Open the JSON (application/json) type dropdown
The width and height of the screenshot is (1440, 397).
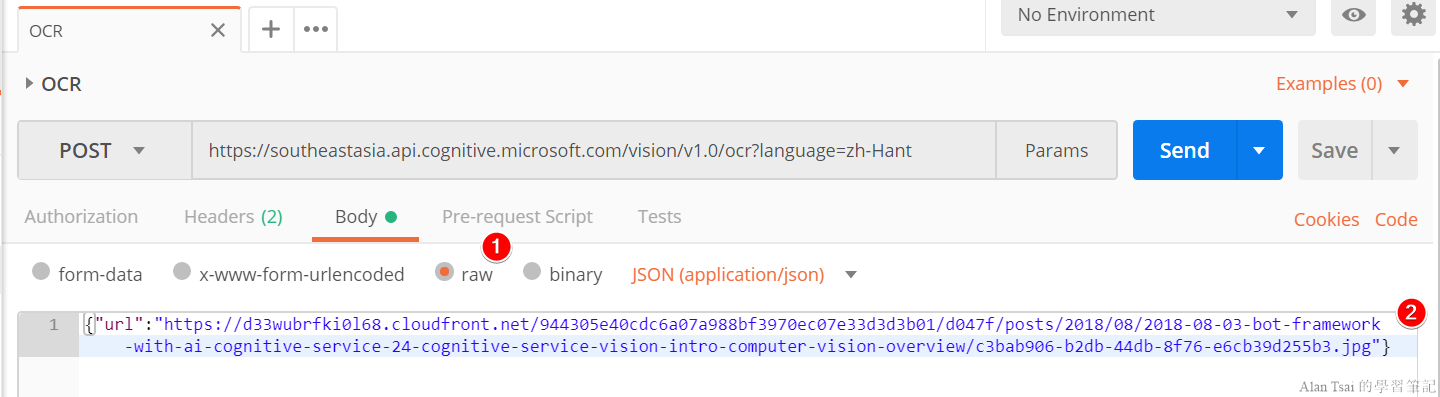(745, 274)
